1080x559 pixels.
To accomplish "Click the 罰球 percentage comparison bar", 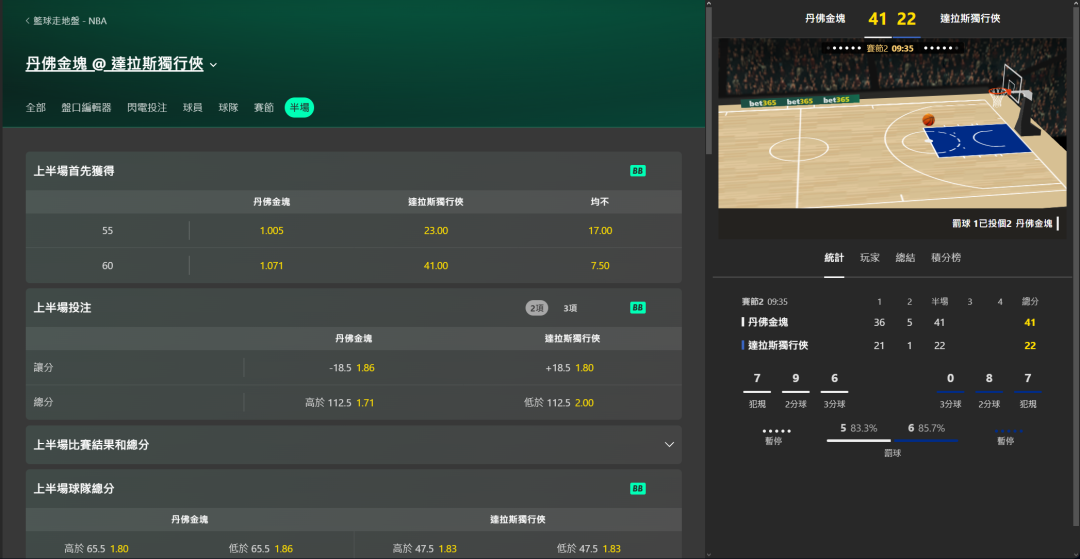I will click(893, 440).
